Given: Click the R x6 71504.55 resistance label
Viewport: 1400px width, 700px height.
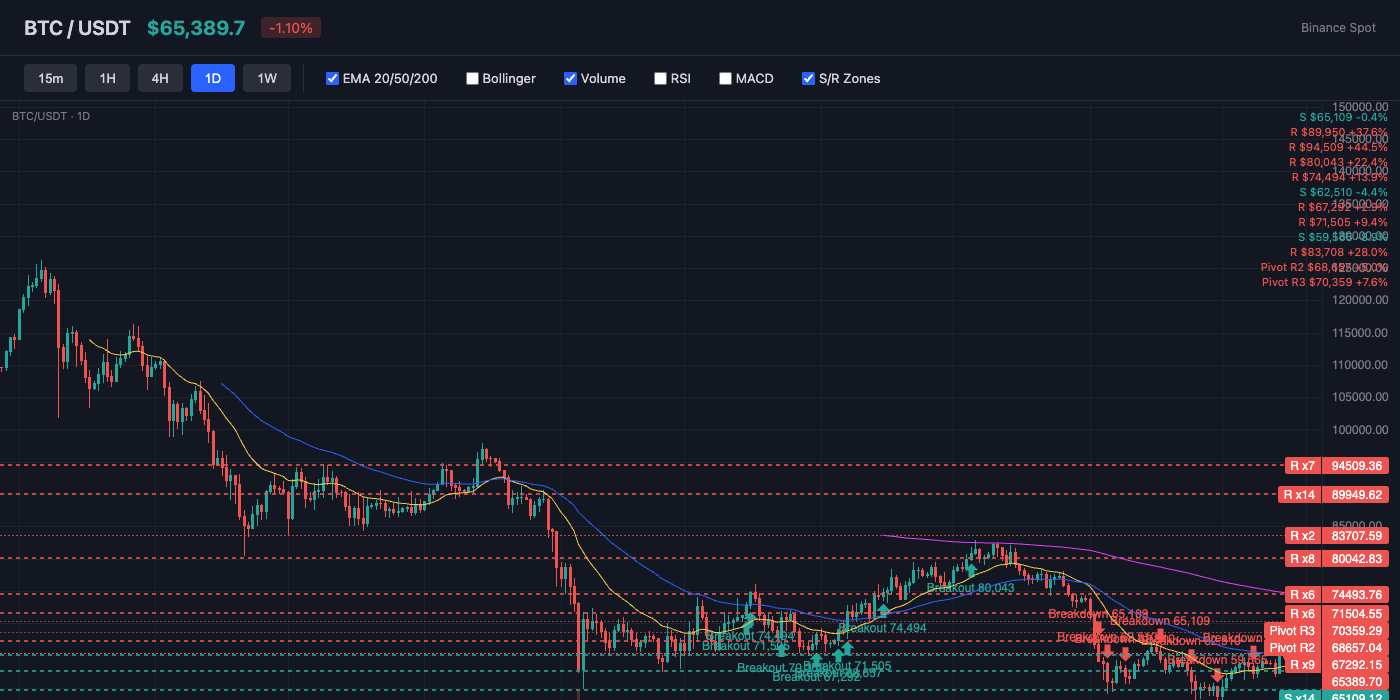Looking at the screenshot, I should [x=1336, y=613].
